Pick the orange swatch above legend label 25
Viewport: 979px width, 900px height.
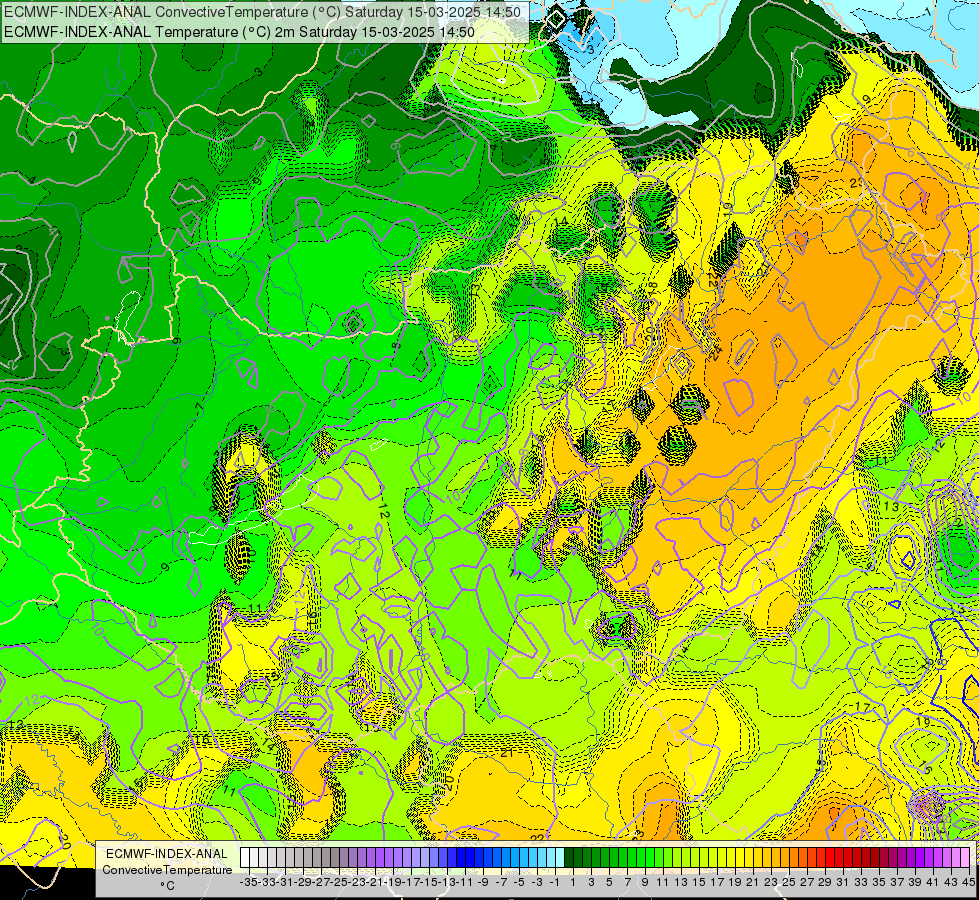pos(785,858)
